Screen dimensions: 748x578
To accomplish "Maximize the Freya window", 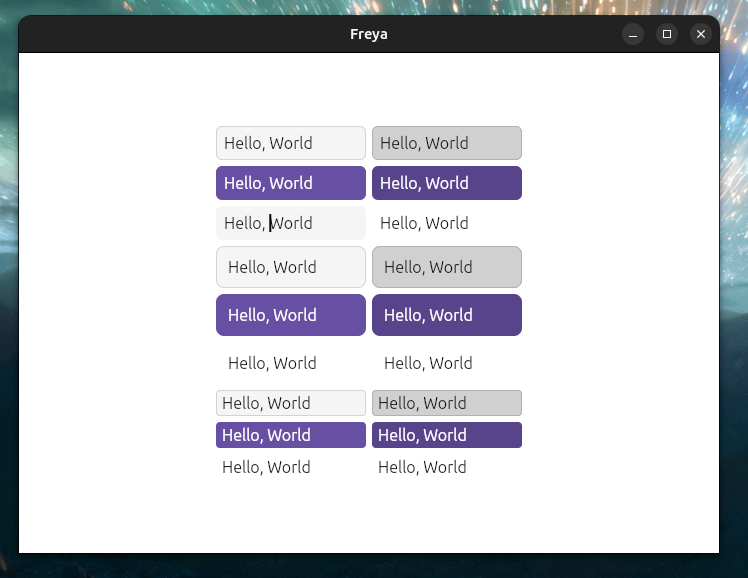I will pos(667,34).
